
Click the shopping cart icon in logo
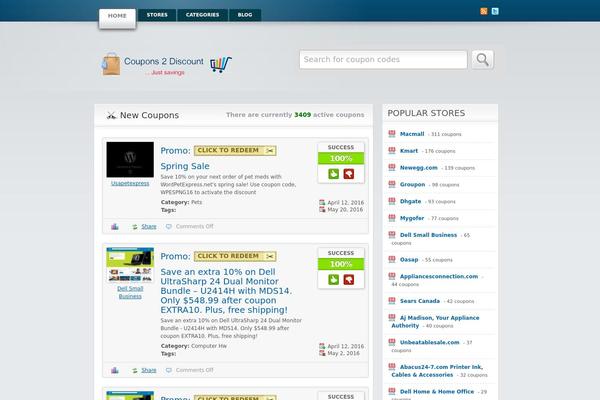click(x=221, y=64)
